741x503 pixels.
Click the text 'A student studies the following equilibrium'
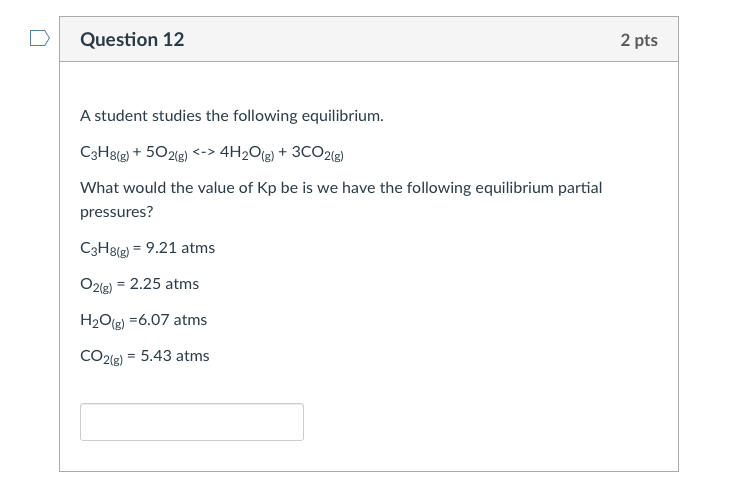(x=231, y=116)
